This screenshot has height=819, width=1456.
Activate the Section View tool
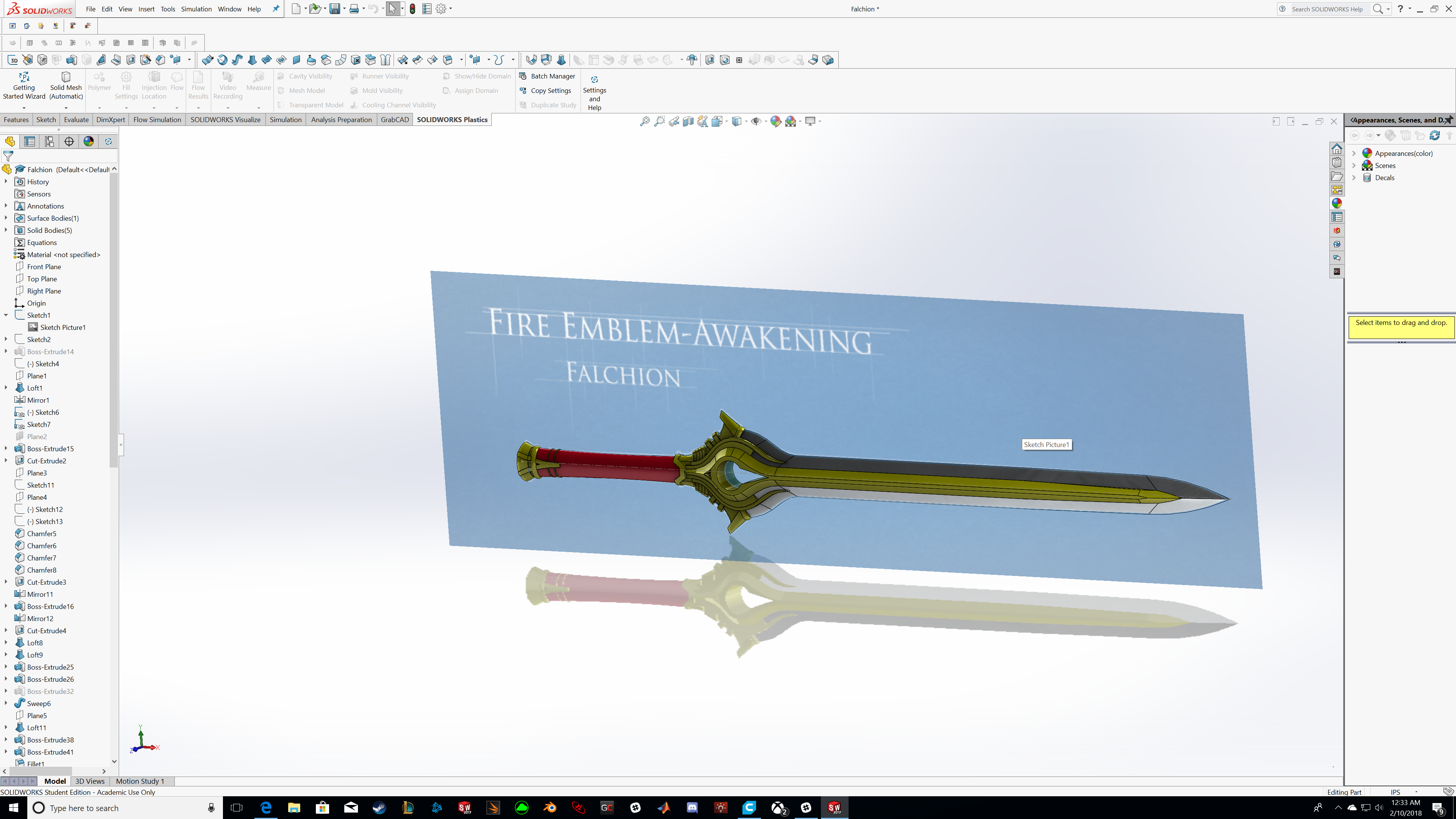(x=688, y=121)
